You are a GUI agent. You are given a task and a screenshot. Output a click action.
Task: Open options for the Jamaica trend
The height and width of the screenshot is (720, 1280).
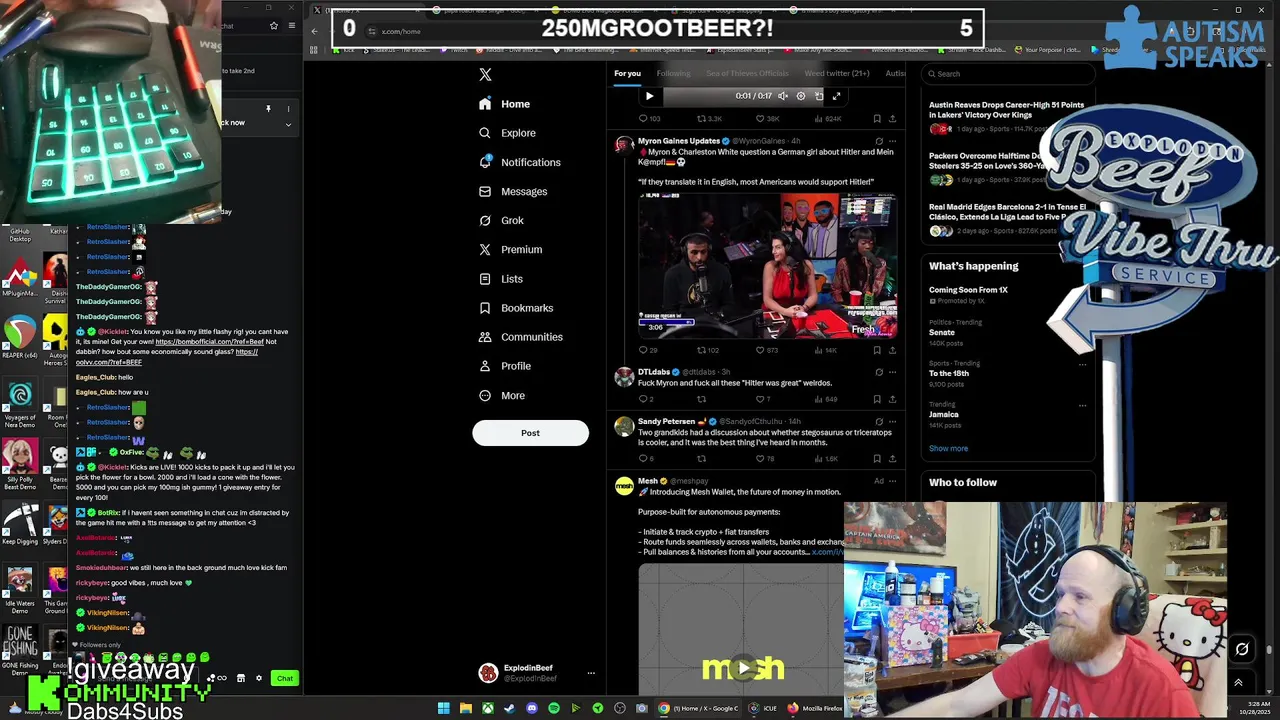[1082, 405]
